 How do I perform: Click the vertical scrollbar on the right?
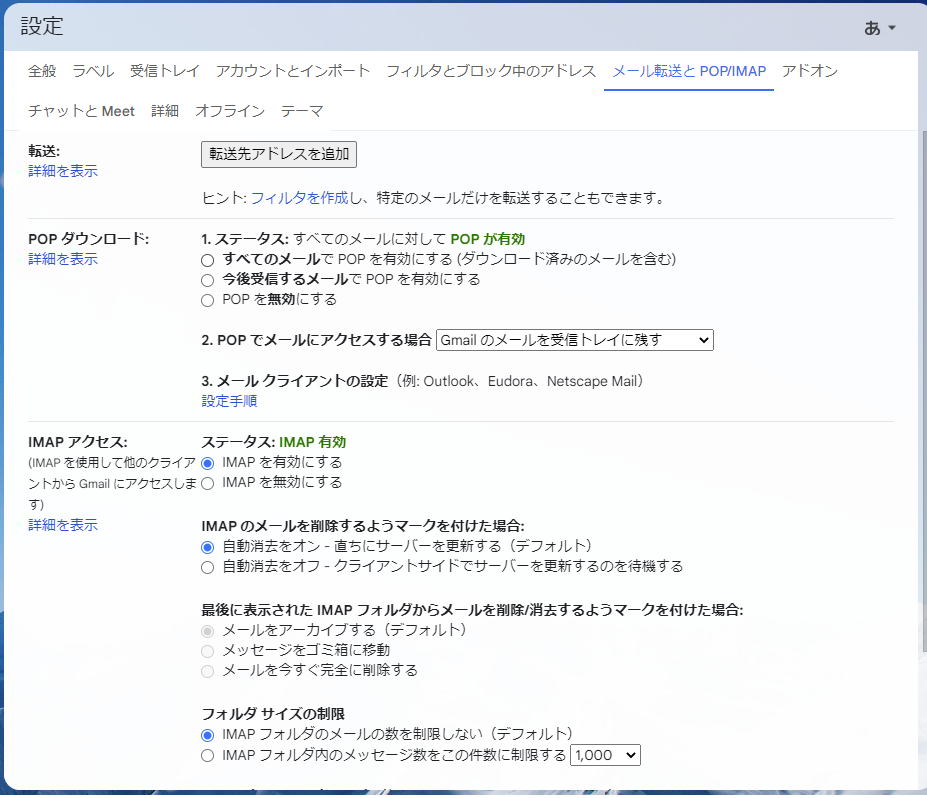[x=921, y=400]
